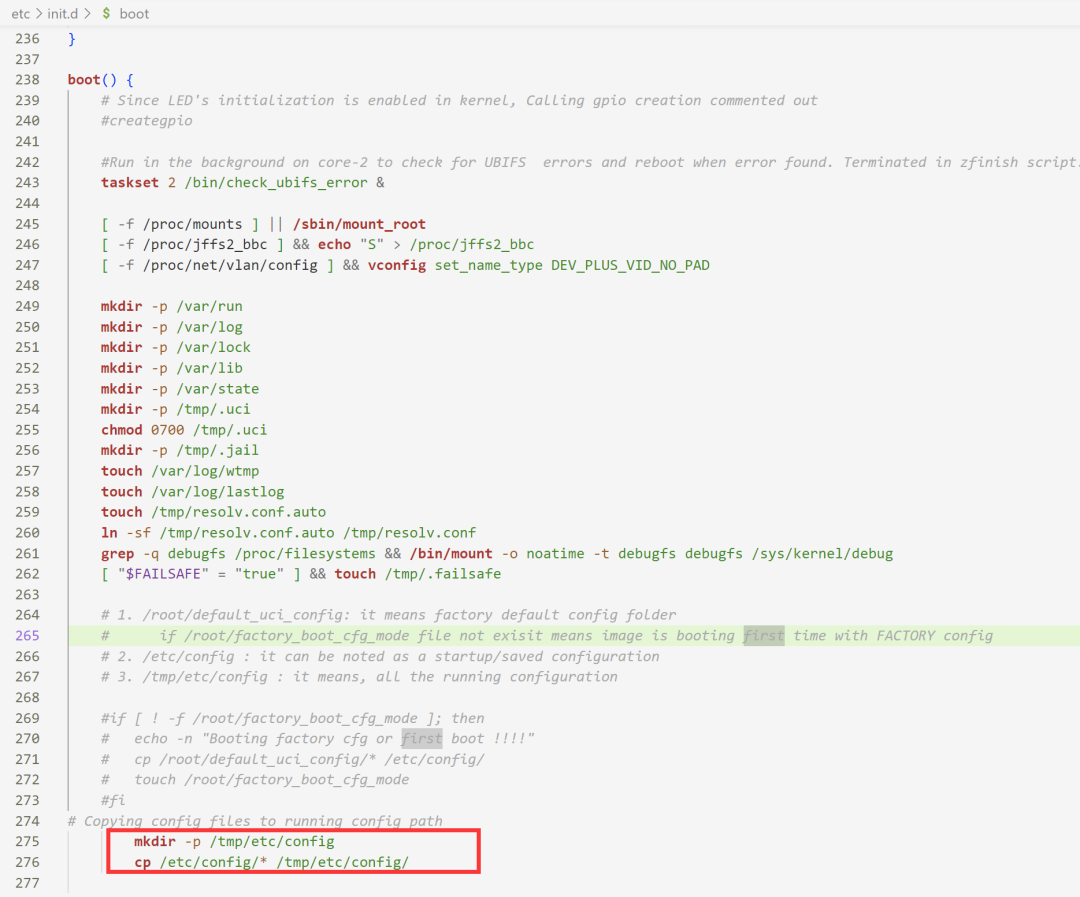Click '/bin/check_ubifs_error' path
Viewport: 1080px width, 897px height.
(x=276, y=183)
